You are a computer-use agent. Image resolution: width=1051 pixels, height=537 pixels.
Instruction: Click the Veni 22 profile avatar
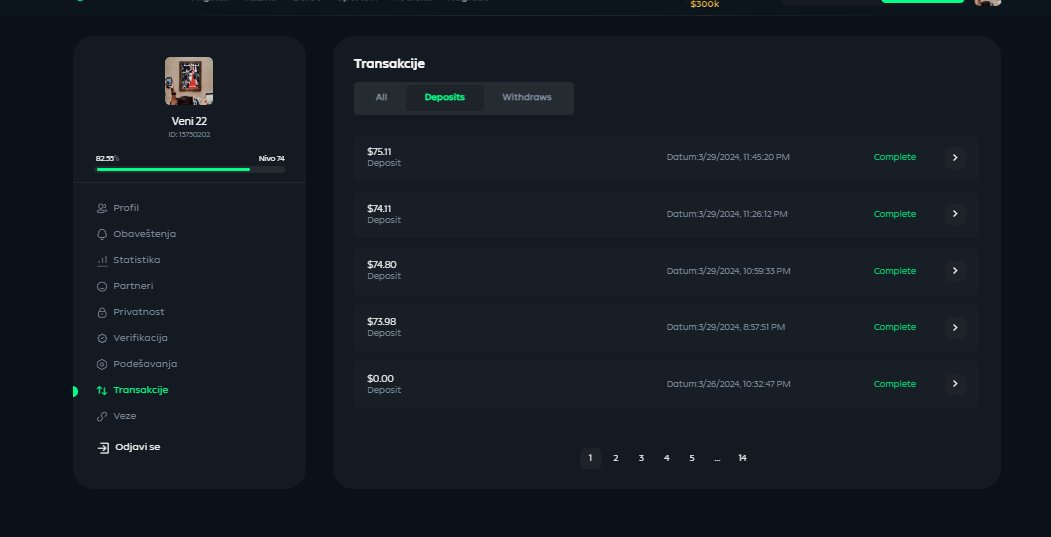(189, 81)
